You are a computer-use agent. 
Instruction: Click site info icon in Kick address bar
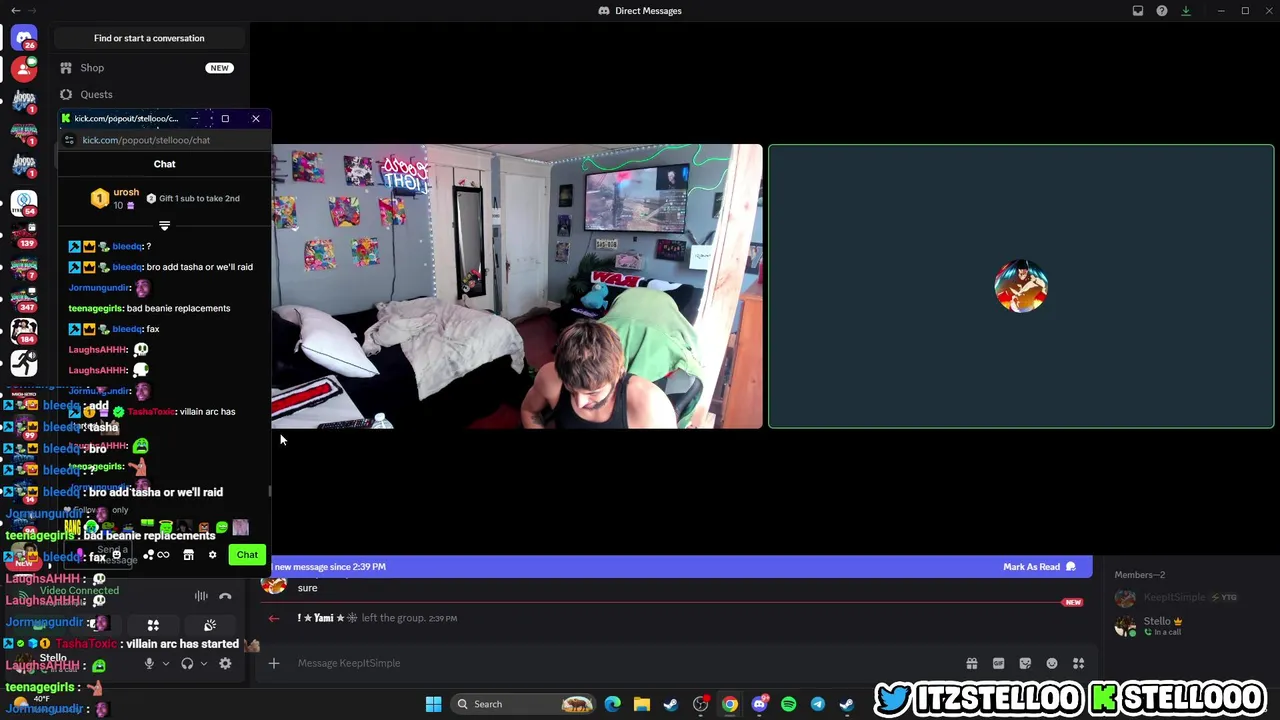[x=69, y=140]
